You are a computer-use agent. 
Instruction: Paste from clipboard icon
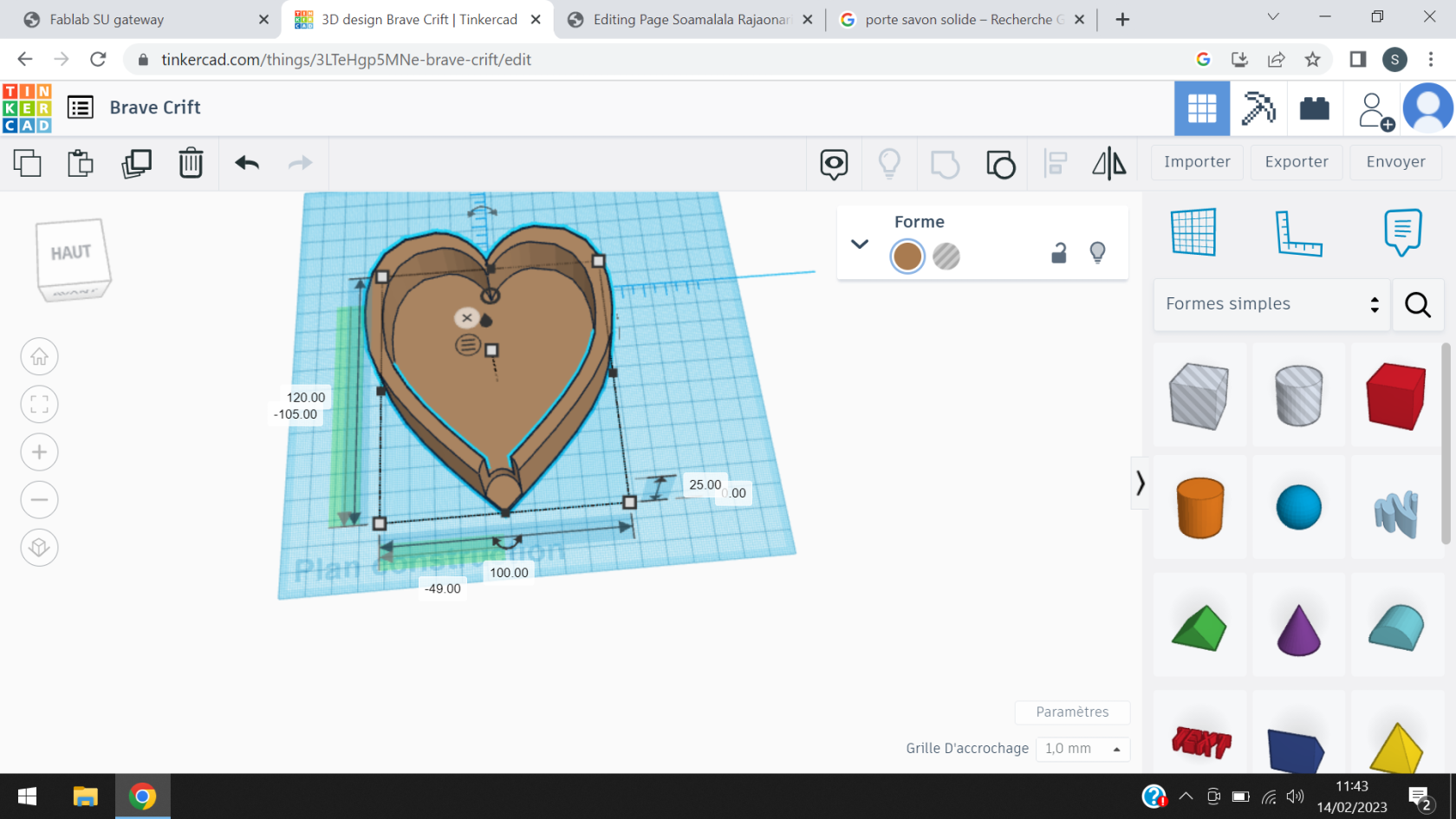tap(81, 163)
